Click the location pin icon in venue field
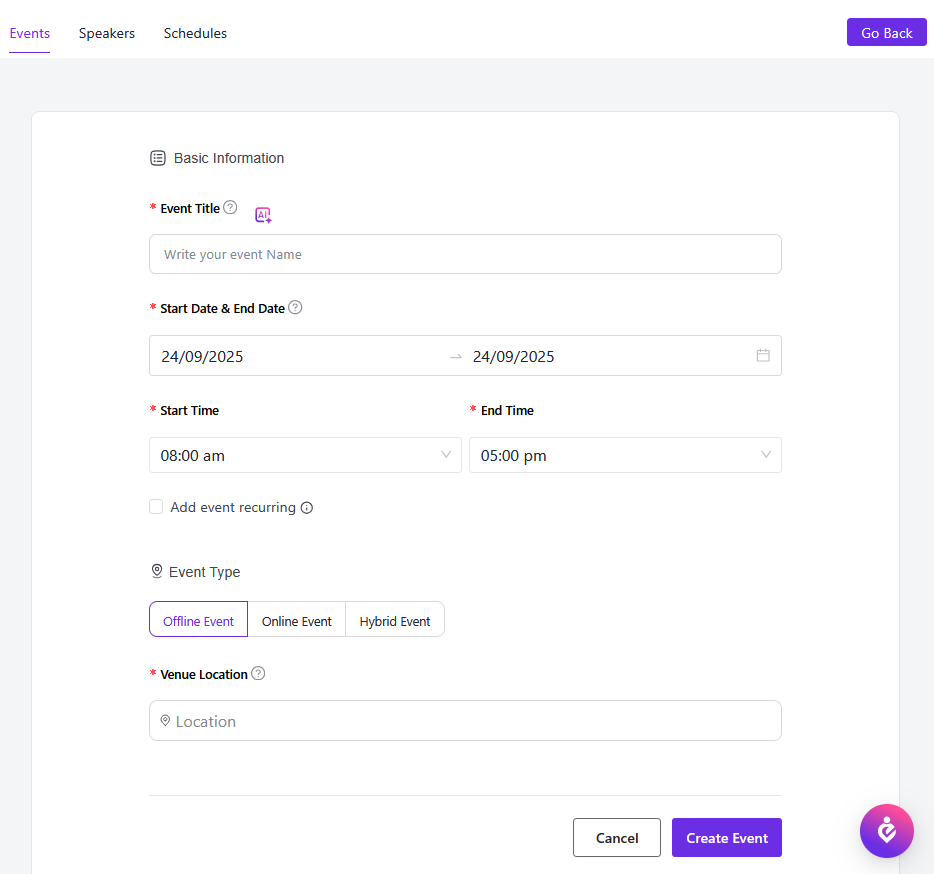The width and height of the screenshot is (934, 874). (x=165, y=720)
